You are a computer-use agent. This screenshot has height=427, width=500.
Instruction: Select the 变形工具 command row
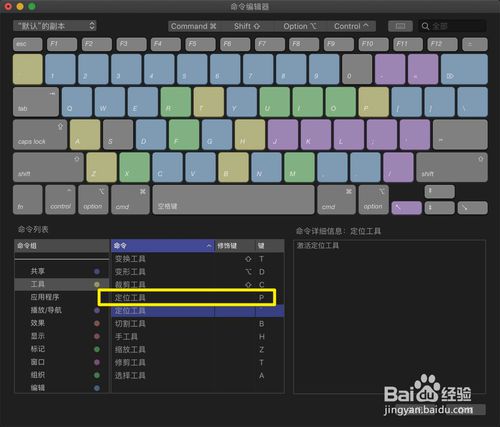point(198,272)
